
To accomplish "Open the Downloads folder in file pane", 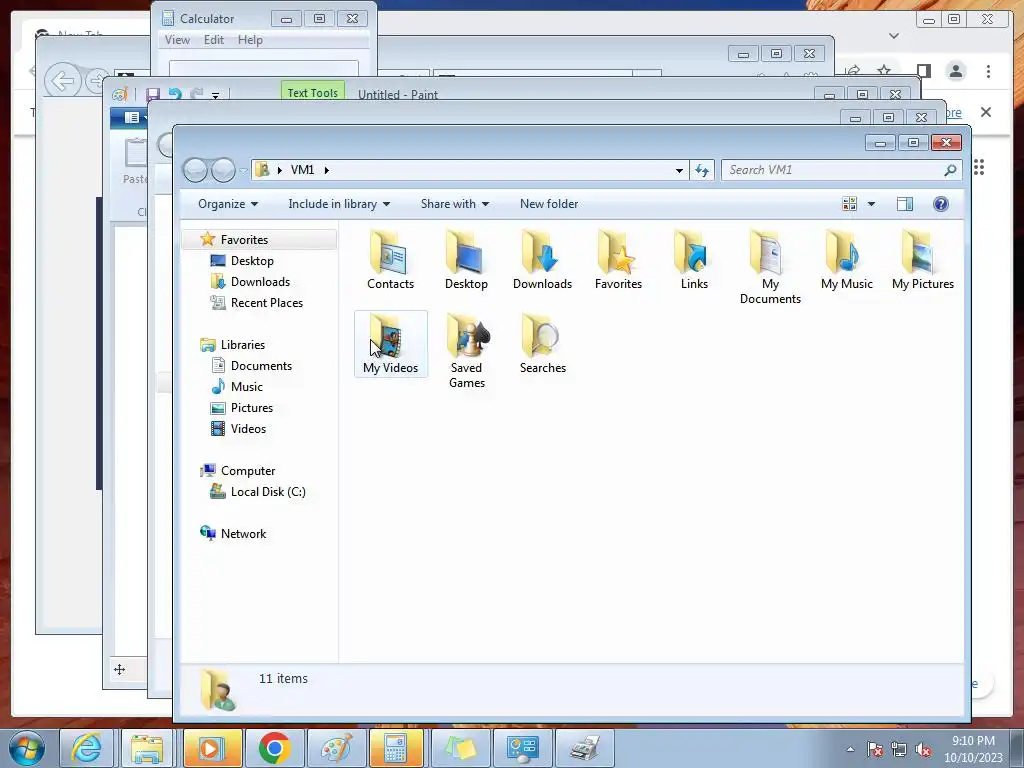I will click(542, 259).
